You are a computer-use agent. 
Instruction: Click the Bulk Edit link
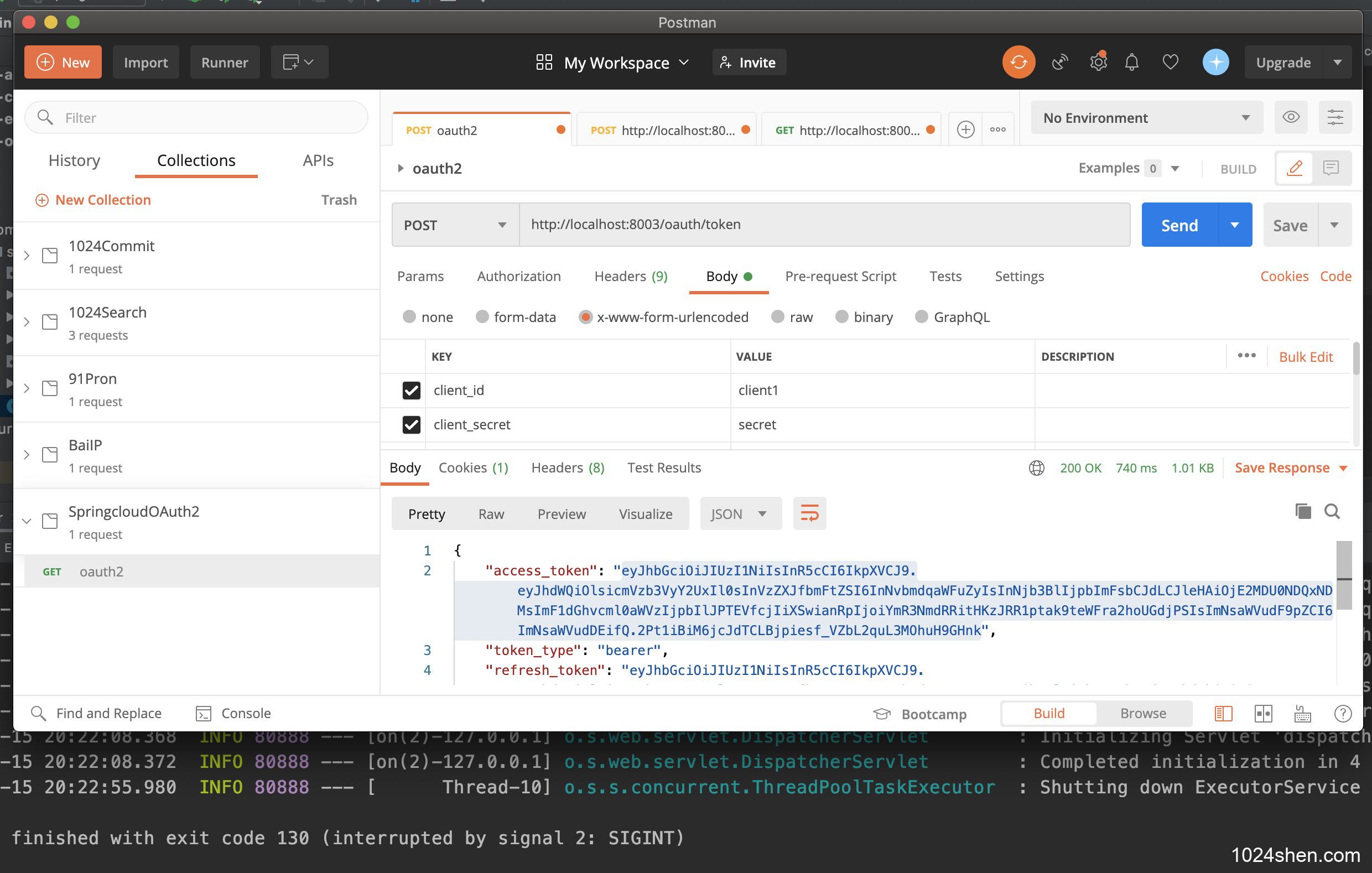click(x=1306, y=357)
